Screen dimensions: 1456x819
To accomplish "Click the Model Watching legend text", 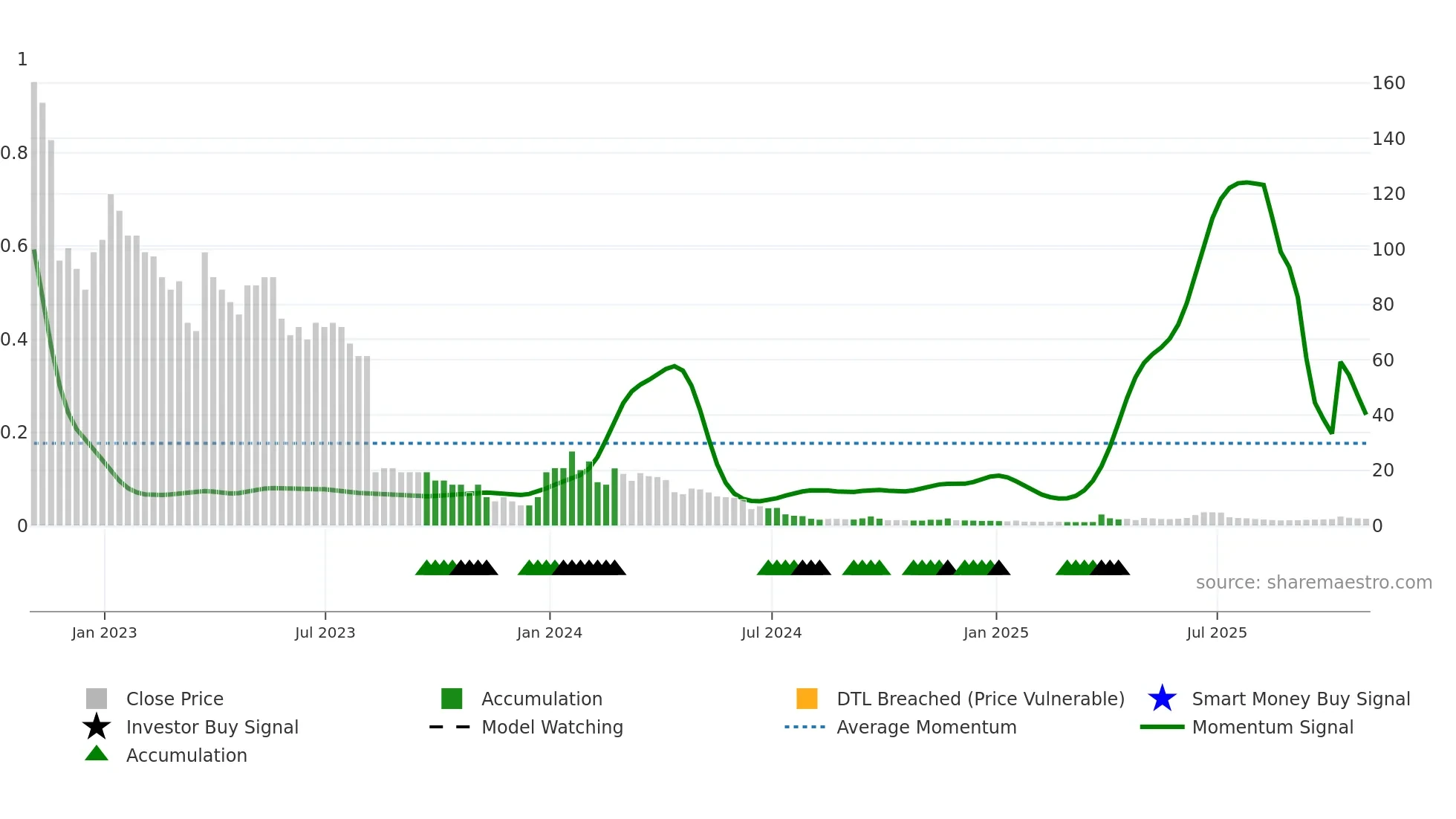I will coord(552,727).
